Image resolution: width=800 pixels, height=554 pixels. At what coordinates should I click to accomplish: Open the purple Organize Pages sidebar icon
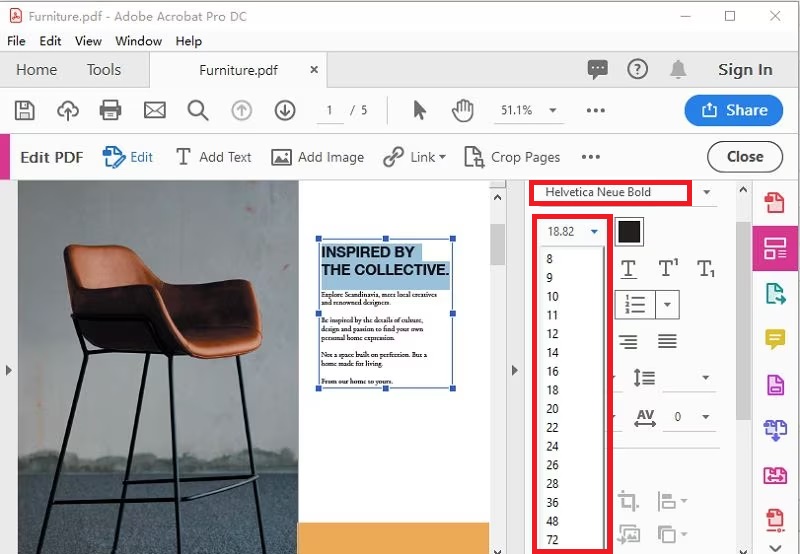coord(775,385)
